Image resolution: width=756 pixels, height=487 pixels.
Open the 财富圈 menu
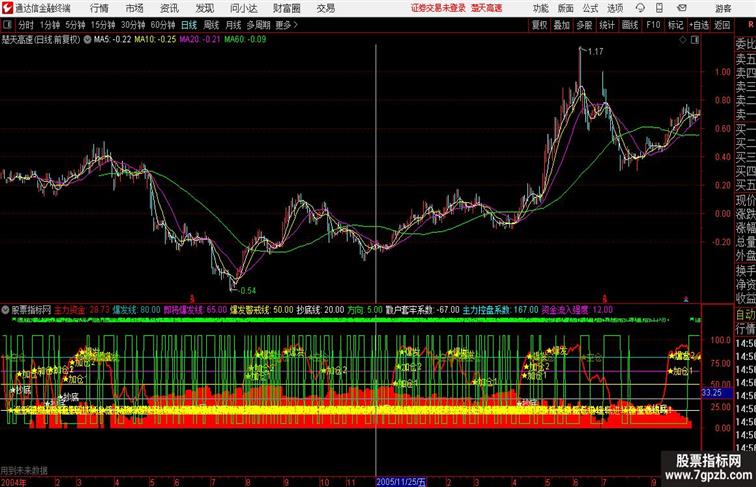point(286,8)
